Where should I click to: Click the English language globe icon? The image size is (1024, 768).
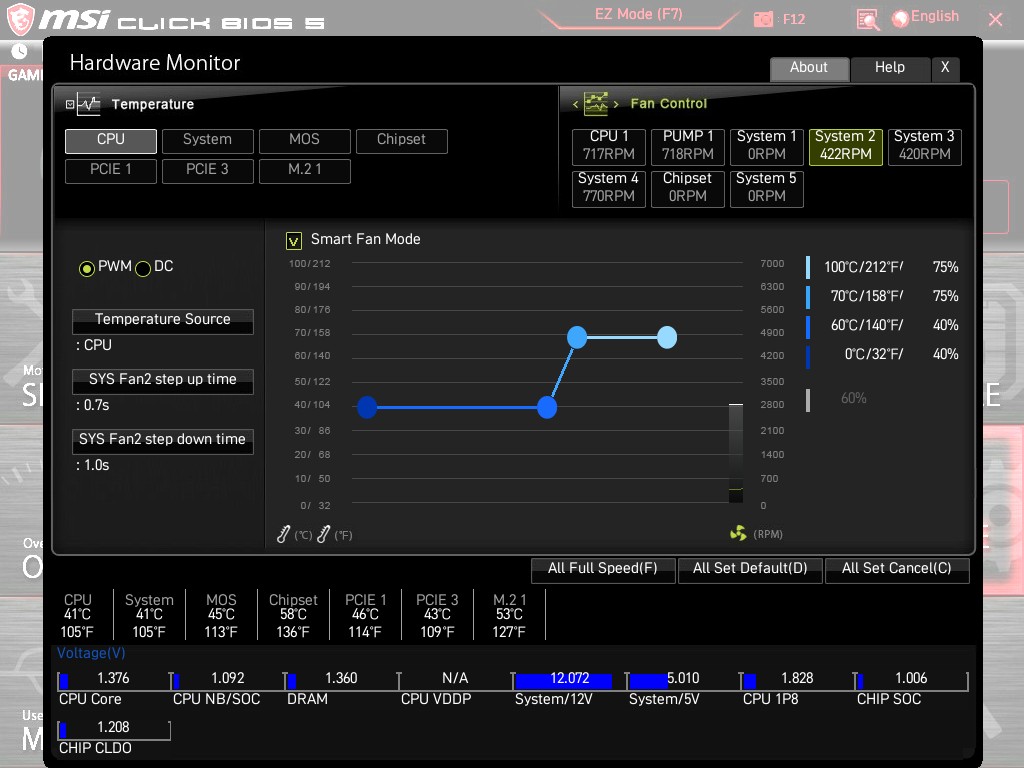pyautogui.click(x=900, y=18)
